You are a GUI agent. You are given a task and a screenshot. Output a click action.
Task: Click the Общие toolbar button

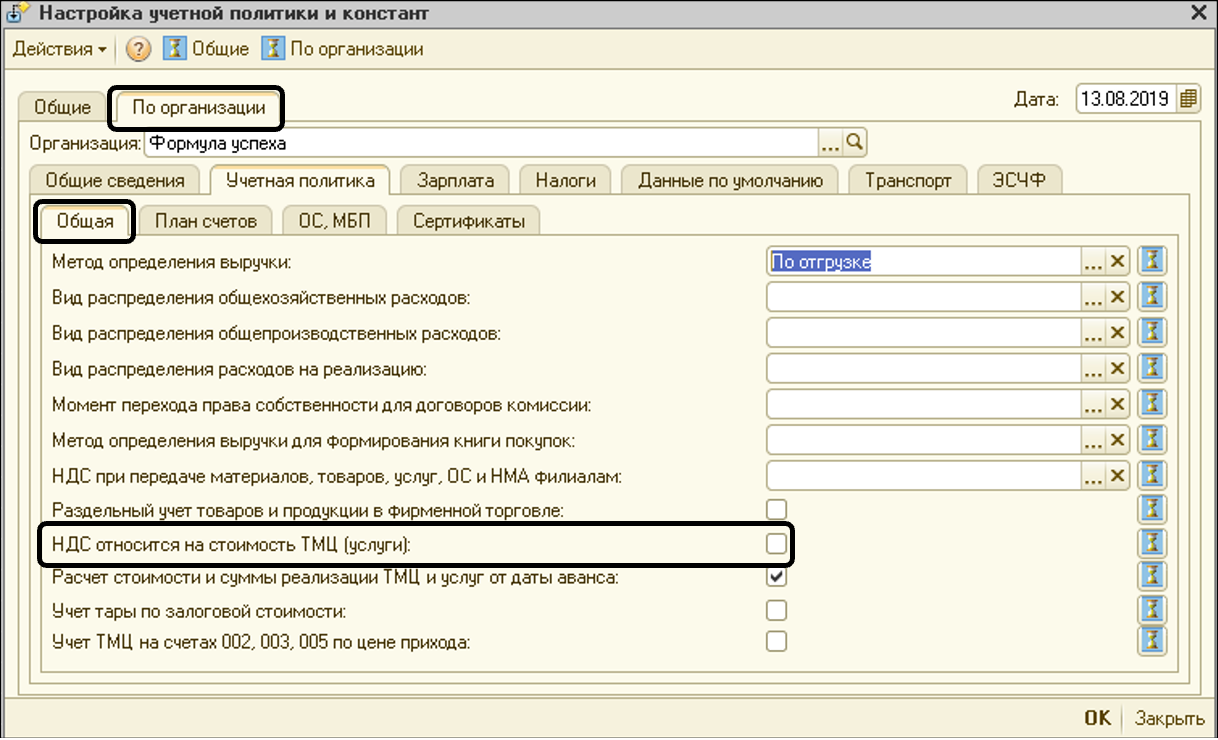pos(207,49)
